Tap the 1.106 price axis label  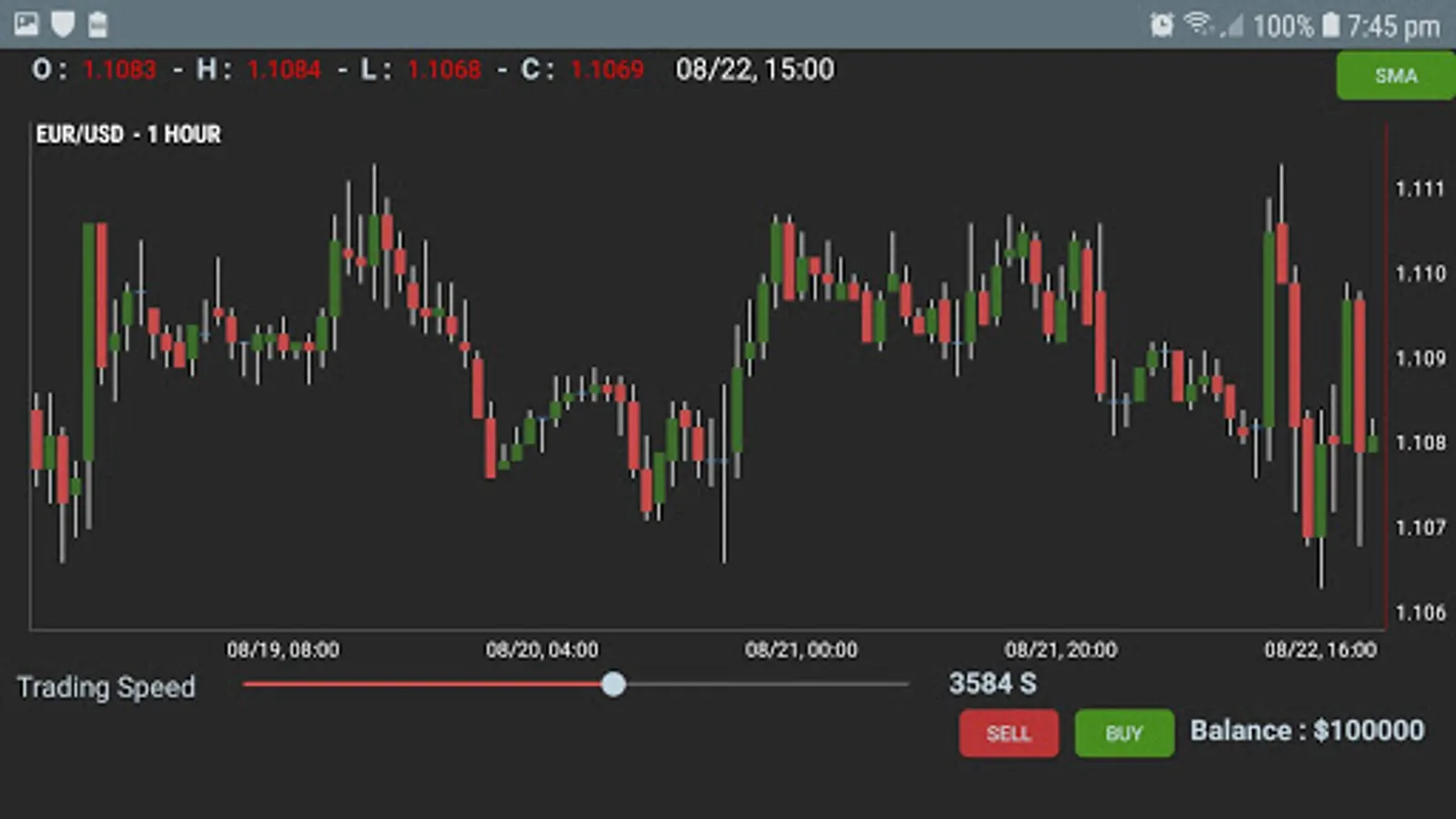[1420, 612]
